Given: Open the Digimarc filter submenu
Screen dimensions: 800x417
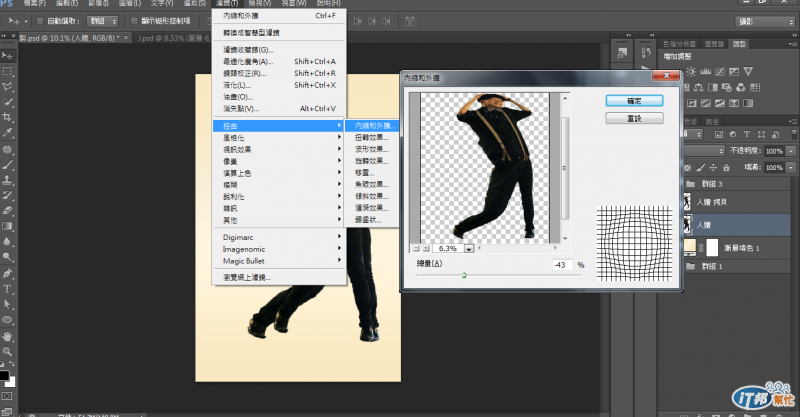Looking at the screenshot, I should point(279,237).
